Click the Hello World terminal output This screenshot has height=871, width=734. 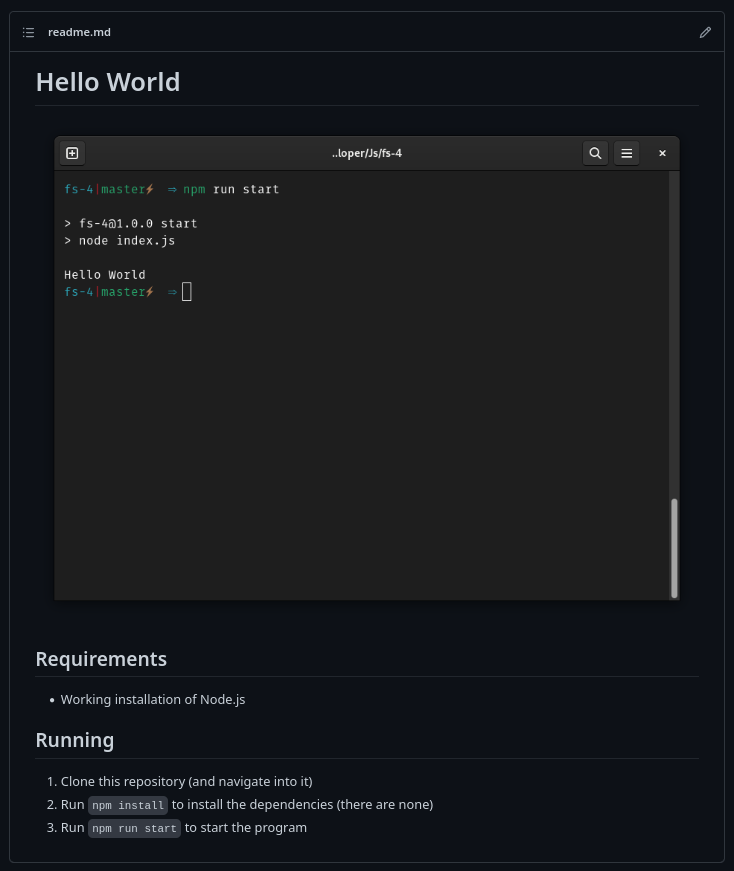(105, 275)
